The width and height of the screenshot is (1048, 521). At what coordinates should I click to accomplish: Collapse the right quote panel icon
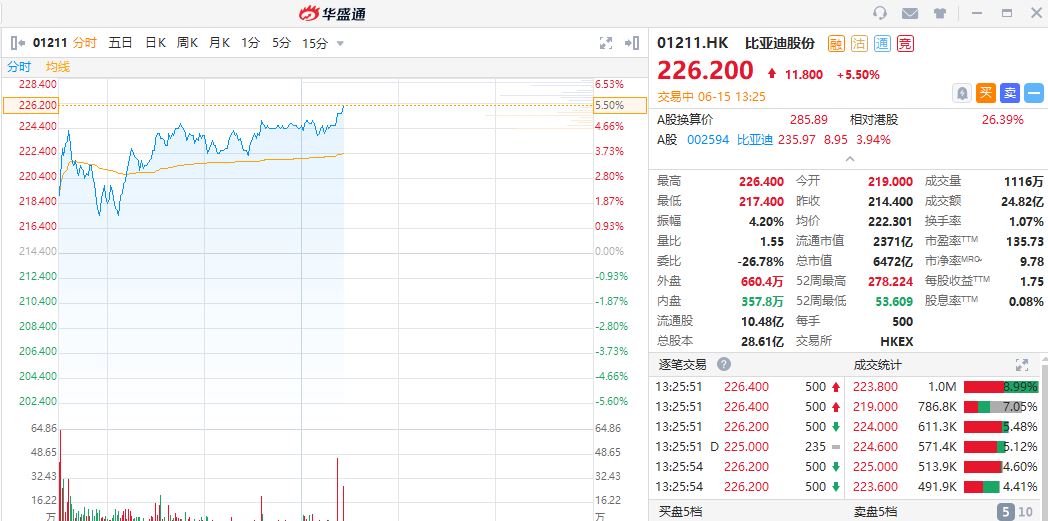(x=632, y=43)
